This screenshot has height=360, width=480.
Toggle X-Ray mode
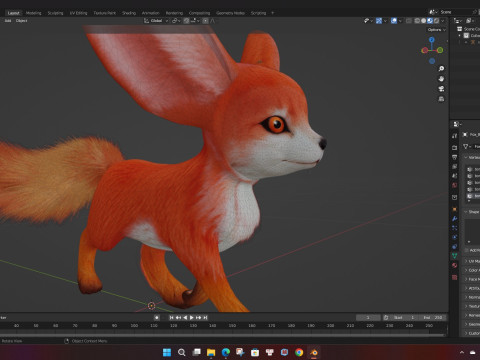coord(409,21)
